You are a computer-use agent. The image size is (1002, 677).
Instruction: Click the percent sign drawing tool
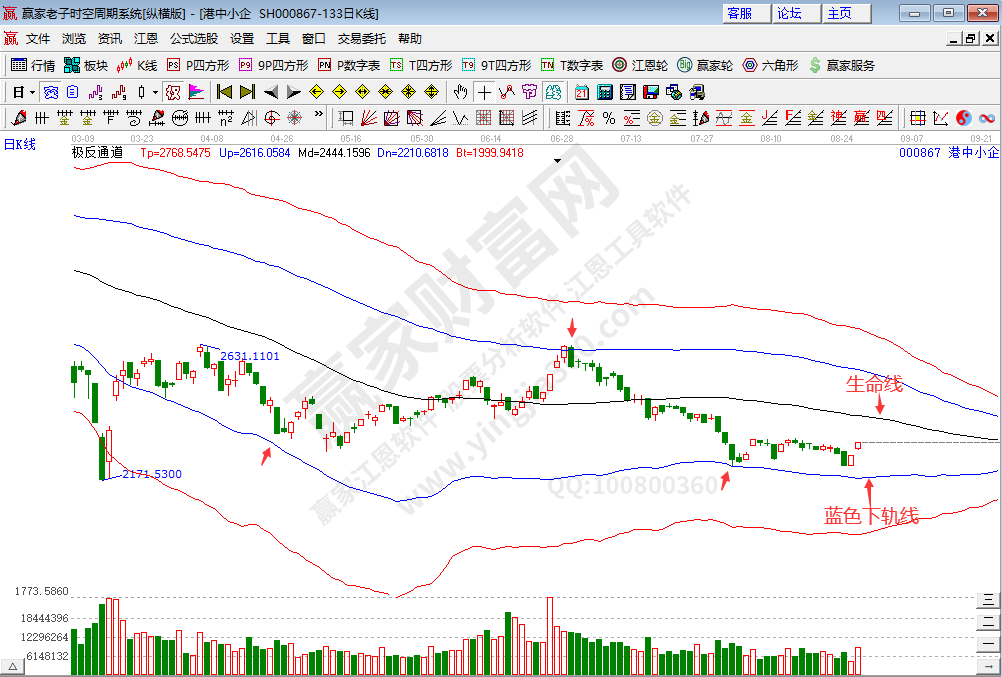coord(609,118)
